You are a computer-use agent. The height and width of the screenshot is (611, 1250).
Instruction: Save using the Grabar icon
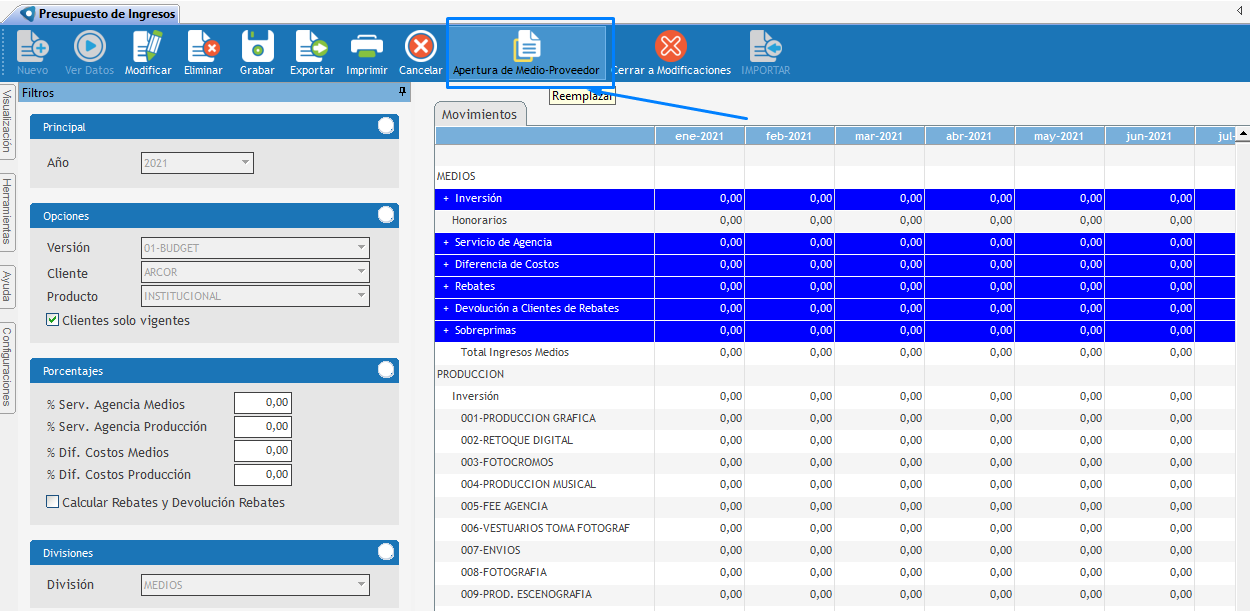(257, 47)
